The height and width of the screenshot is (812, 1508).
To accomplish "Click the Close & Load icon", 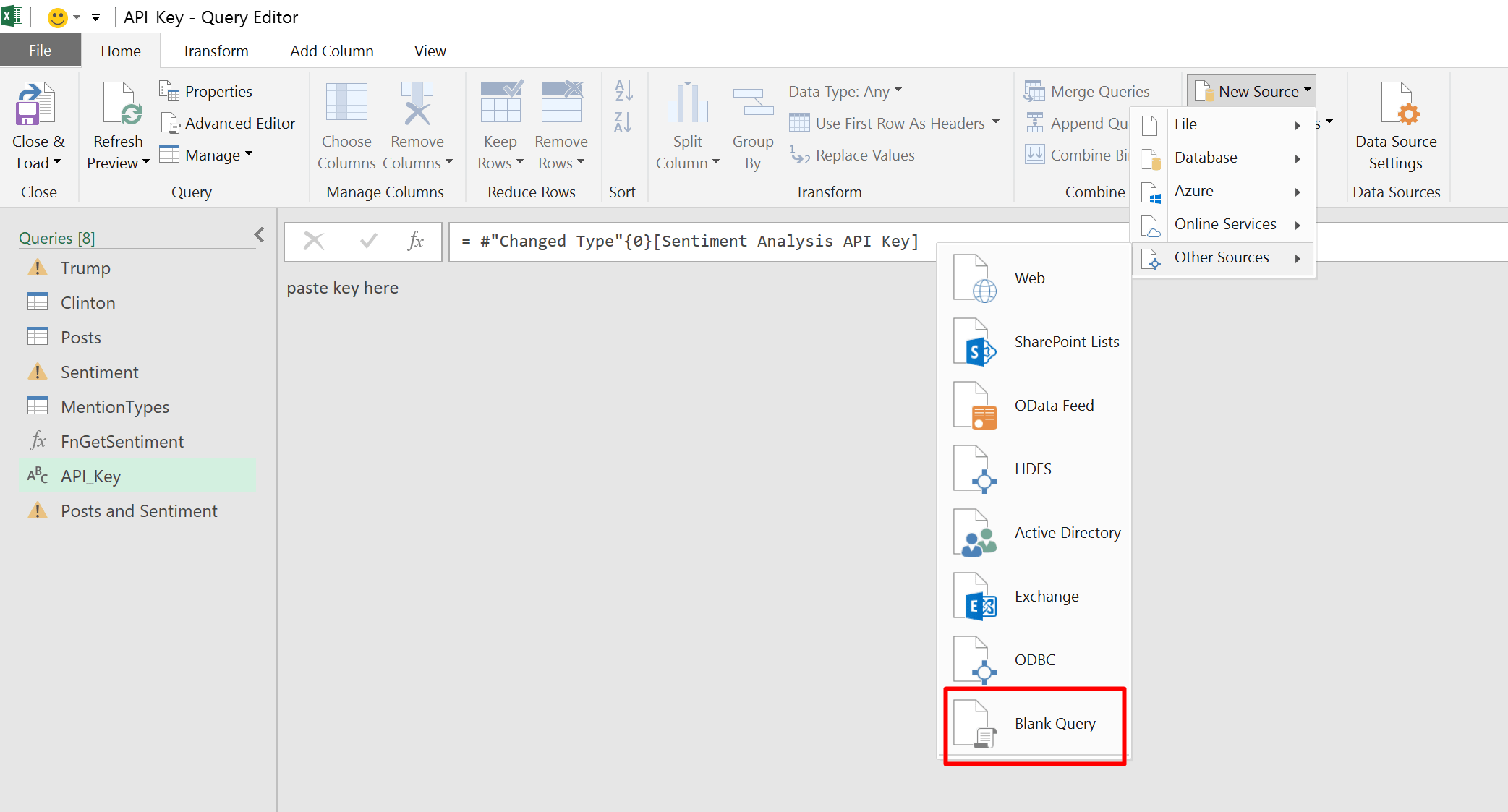I will [x=36, y=105].
